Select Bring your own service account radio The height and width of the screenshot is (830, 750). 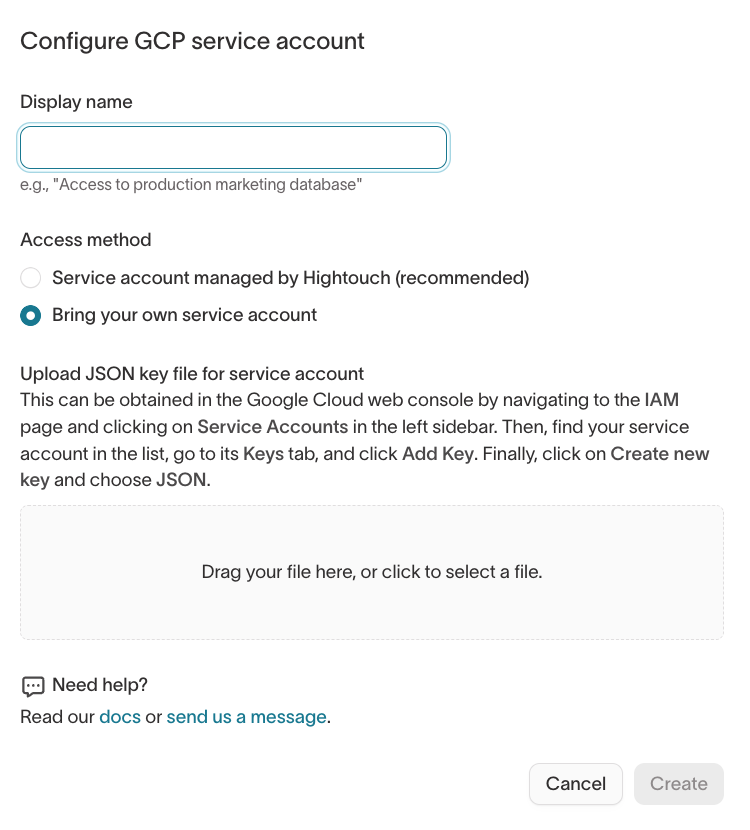(31, 315)
